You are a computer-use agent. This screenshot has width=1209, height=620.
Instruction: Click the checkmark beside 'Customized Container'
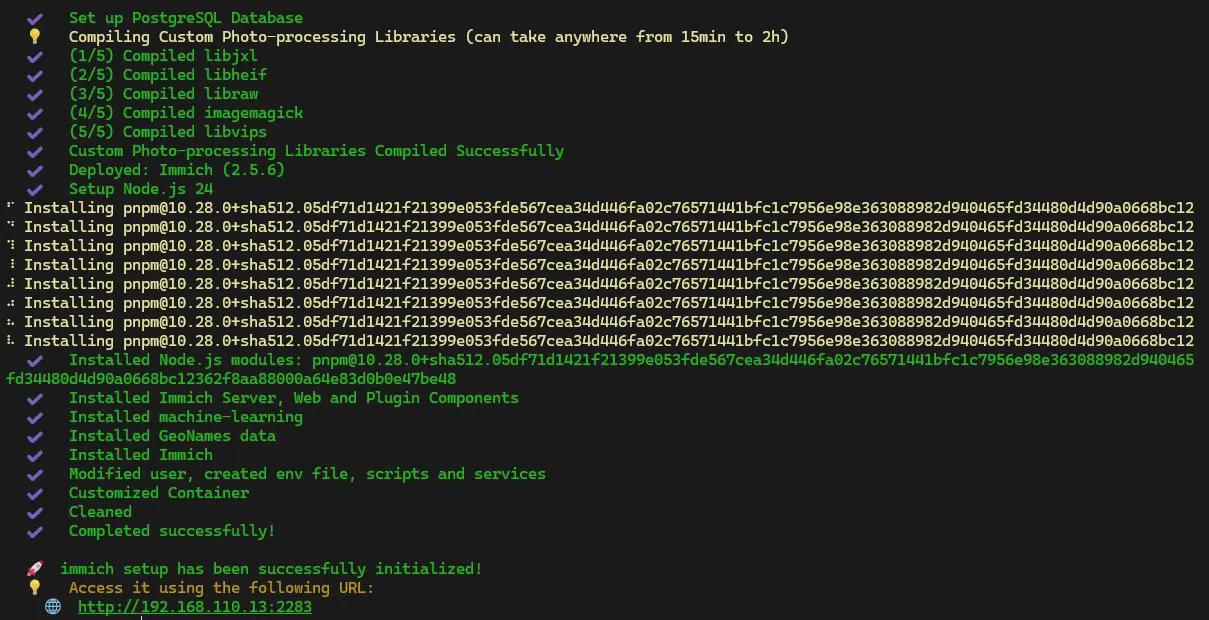pos(35,493)
